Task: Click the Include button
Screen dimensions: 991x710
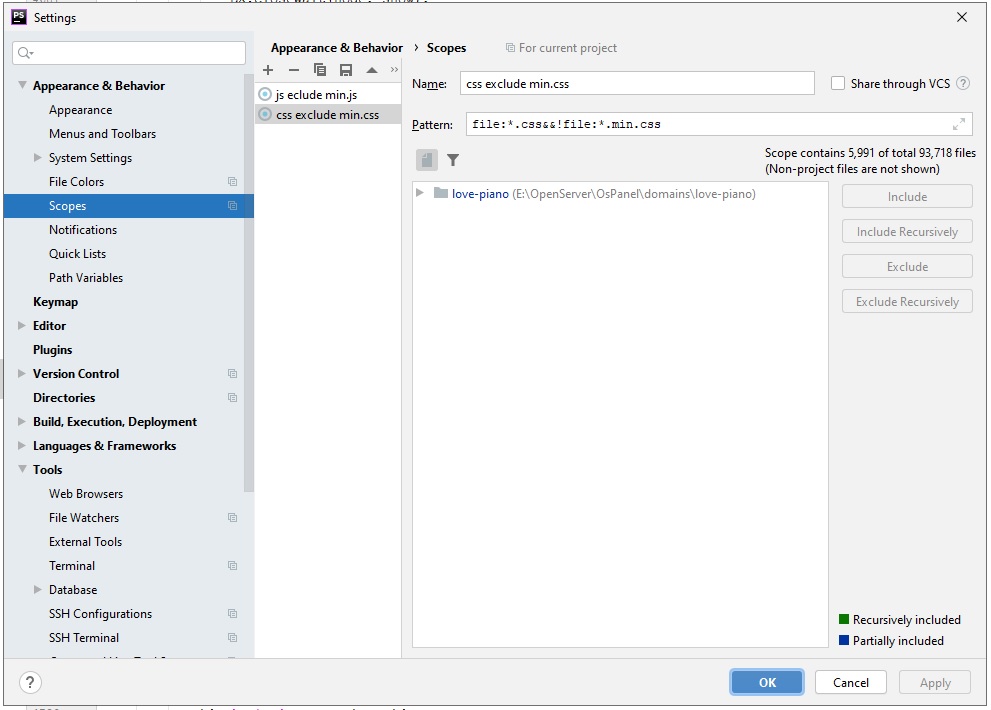Action: [907, 197]
